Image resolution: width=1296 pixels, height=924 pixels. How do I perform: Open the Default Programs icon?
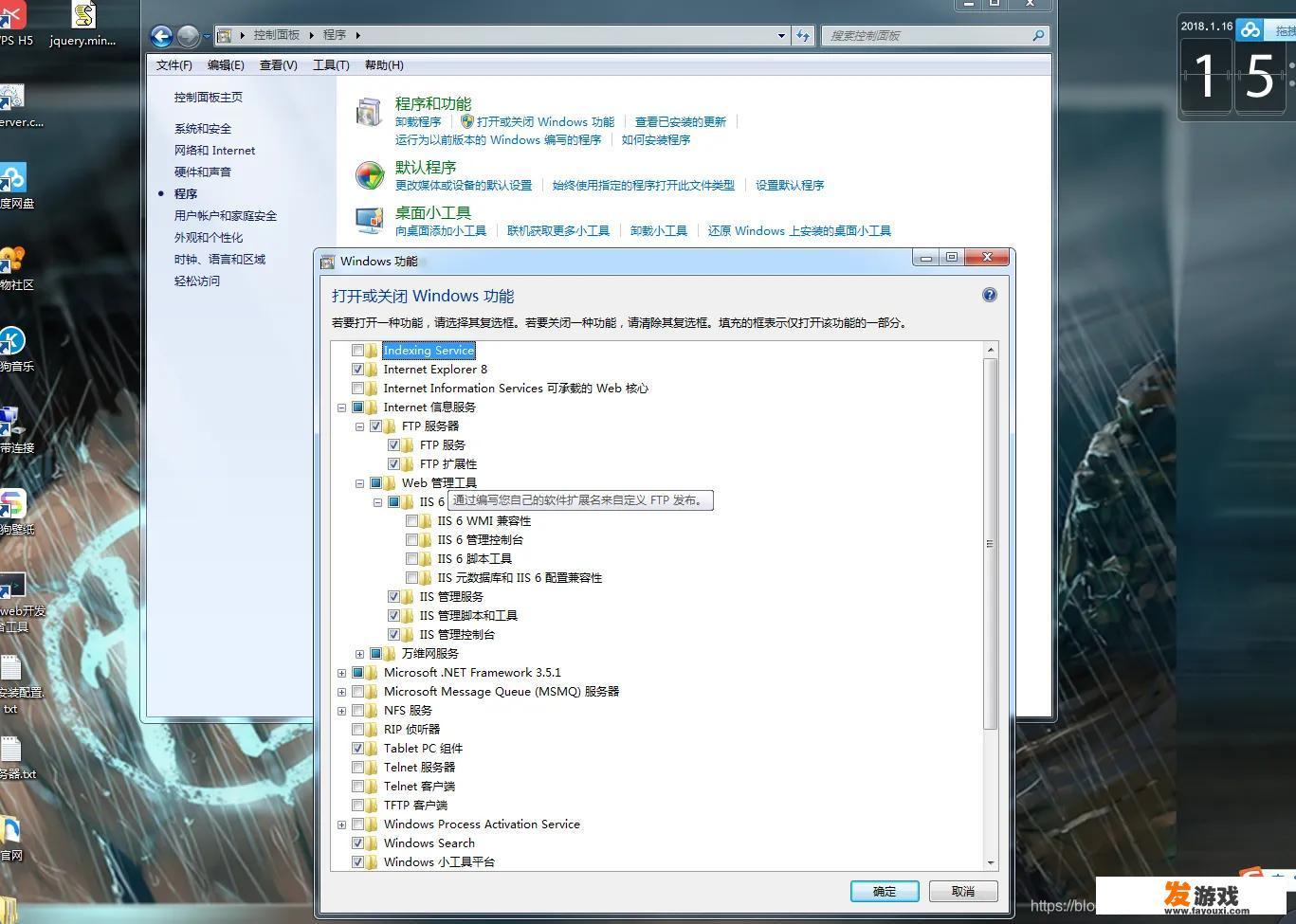tap(369, 175)
